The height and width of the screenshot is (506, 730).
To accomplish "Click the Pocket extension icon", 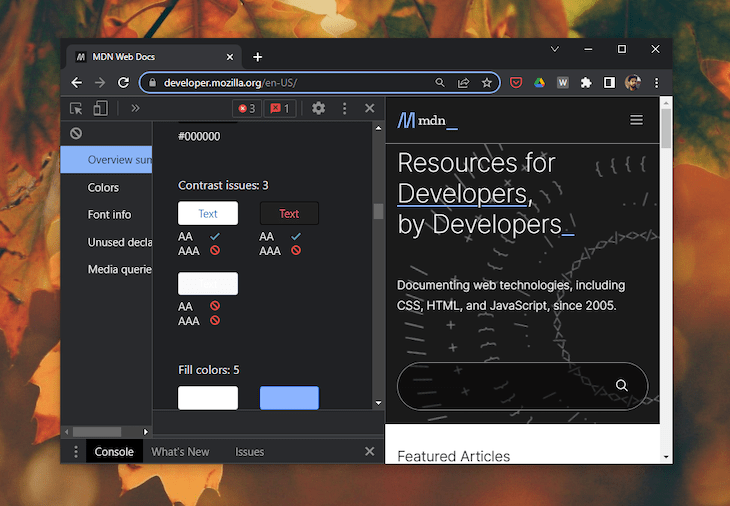I will 517,83.
